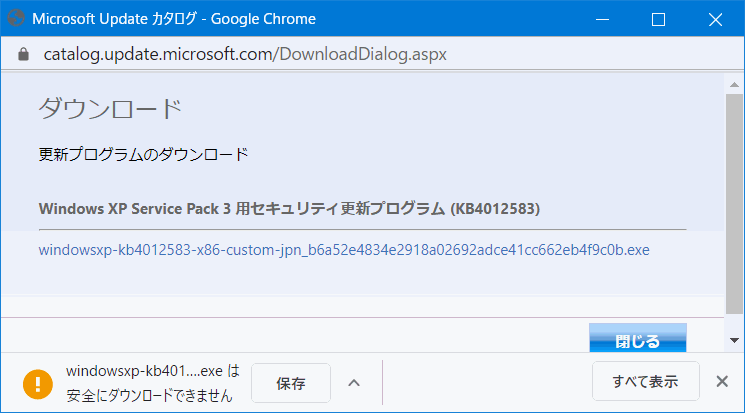This screenshot has width=745, height=413.
Task: Click scrollbar down arrow
Action: tap(735, 340)
